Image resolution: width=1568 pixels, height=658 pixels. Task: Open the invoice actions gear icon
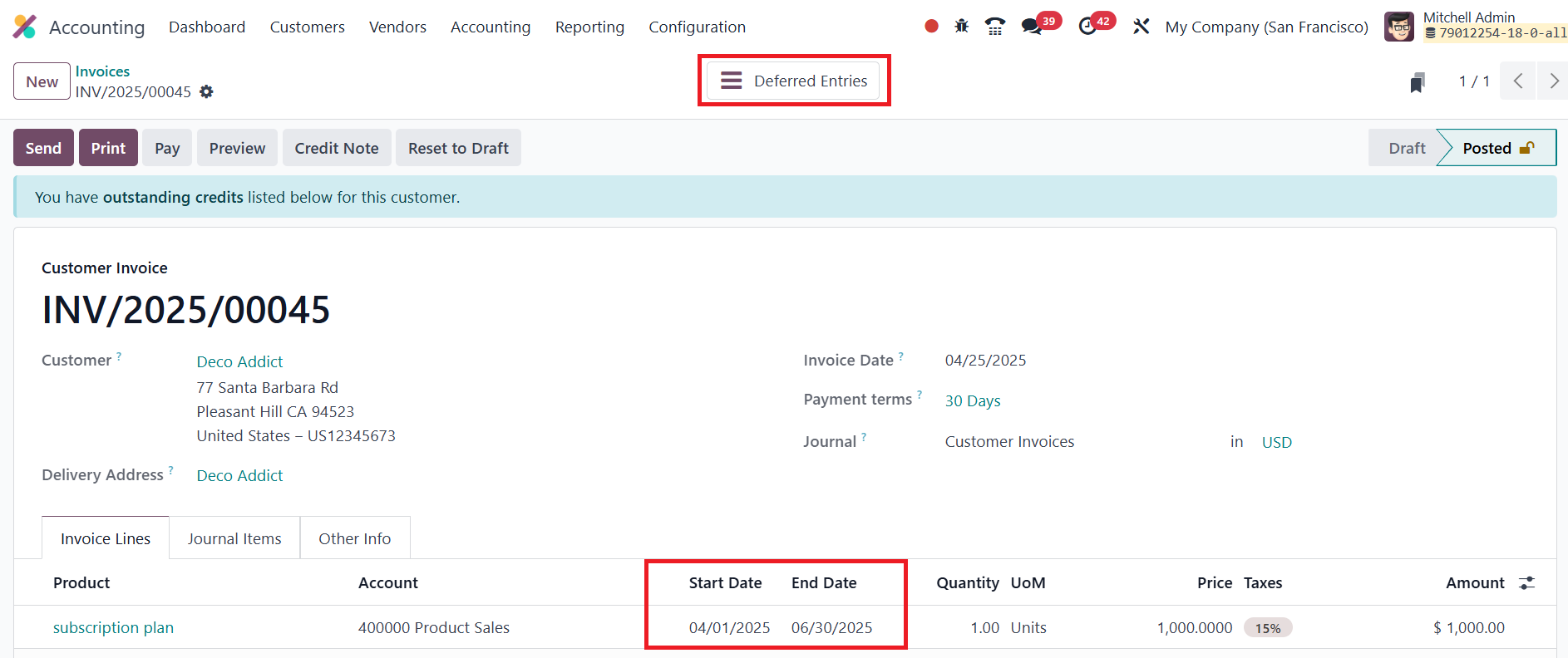[206, 91]
